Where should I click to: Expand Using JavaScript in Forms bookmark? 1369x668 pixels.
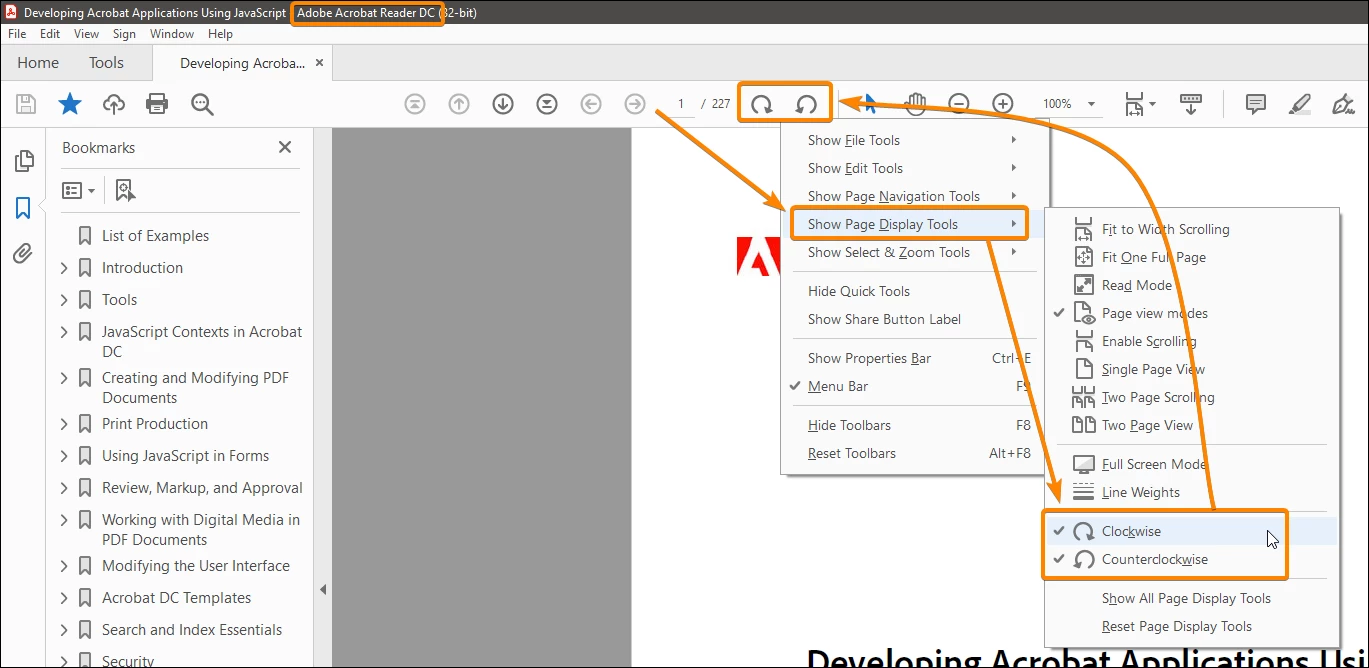pos(65,456)
